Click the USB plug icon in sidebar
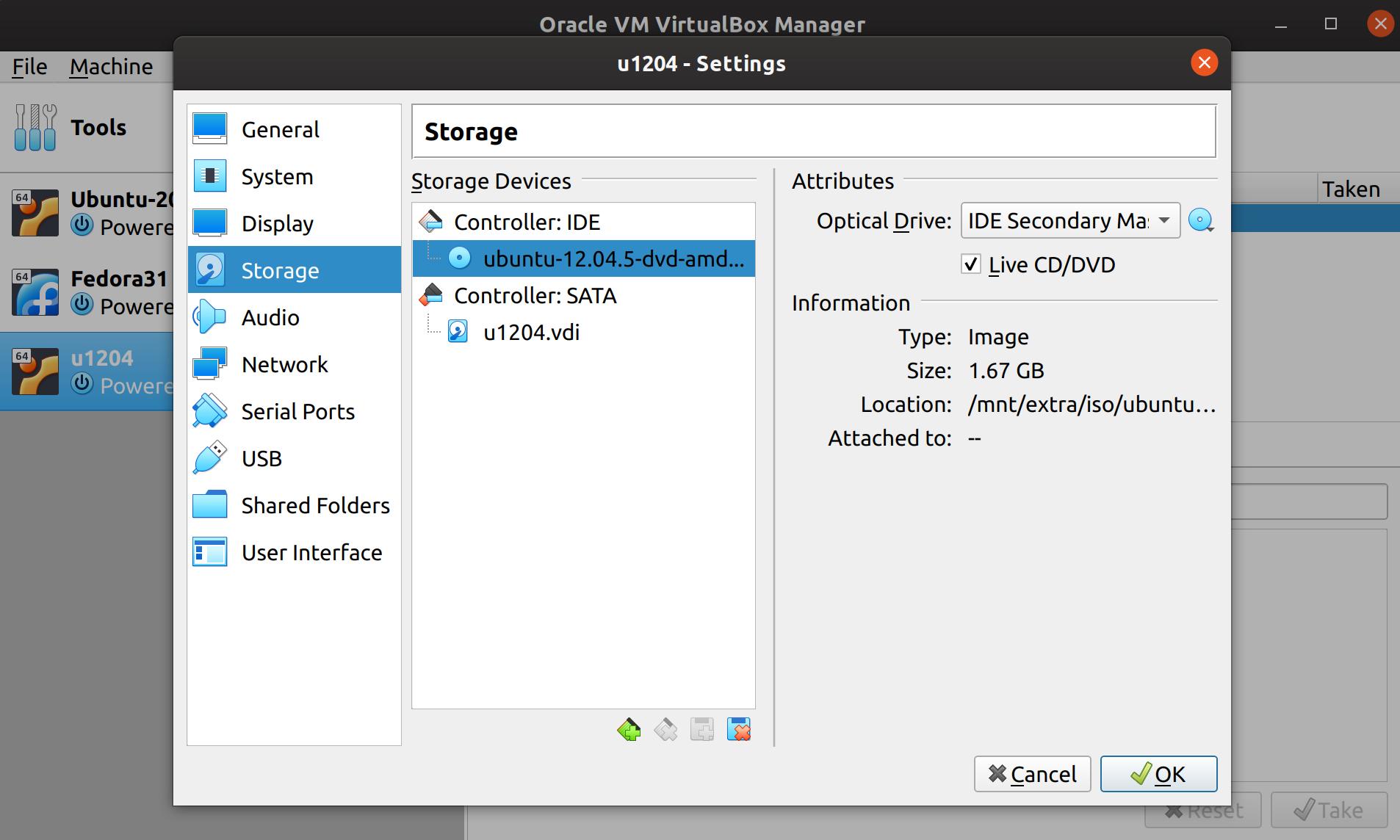Image resolution: width=1400 pixels, height=840 pixels. pos(210,458)
